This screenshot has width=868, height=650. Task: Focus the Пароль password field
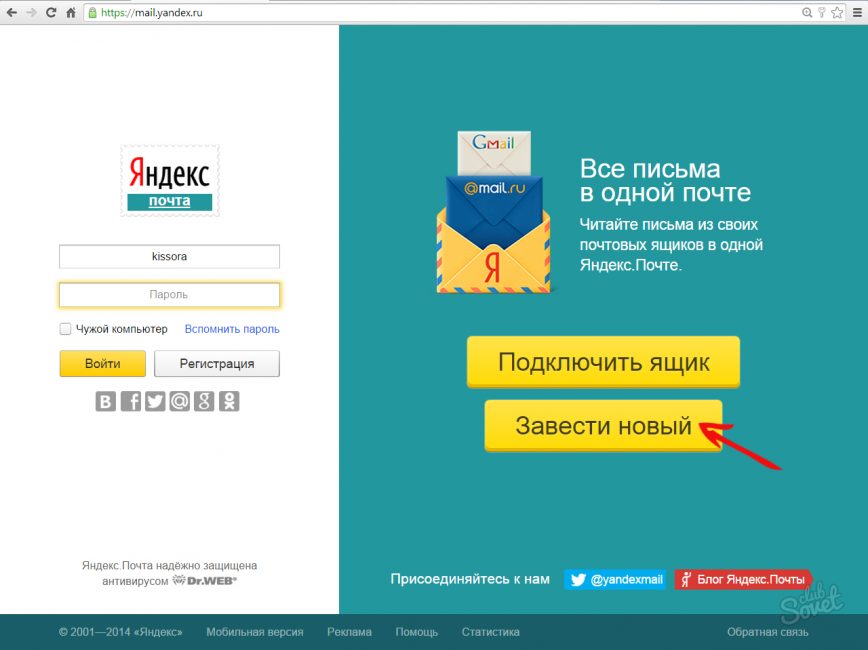point(169,295)
